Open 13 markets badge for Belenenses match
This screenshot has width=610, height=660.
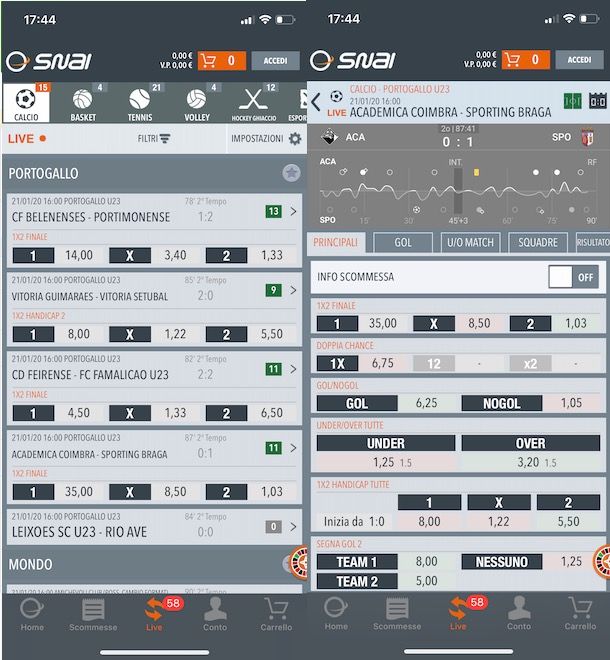[274, 211]
